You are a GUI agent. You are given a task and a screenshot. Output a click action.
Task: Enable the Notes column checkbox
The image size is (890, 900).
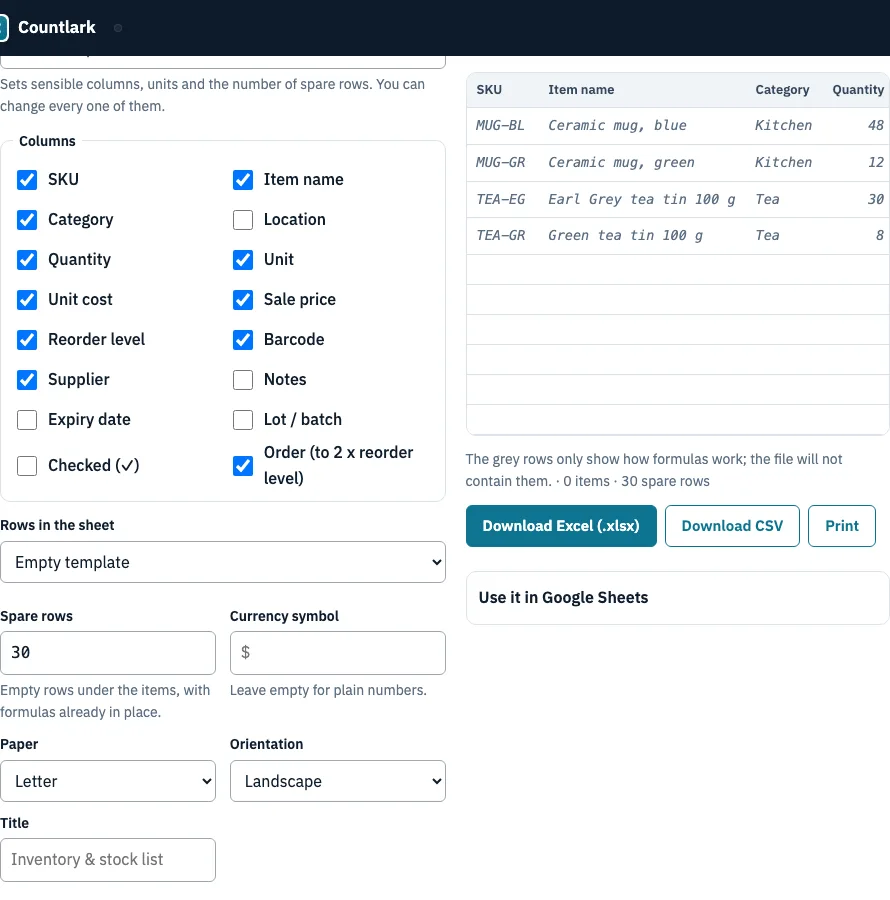click(243, 379)
